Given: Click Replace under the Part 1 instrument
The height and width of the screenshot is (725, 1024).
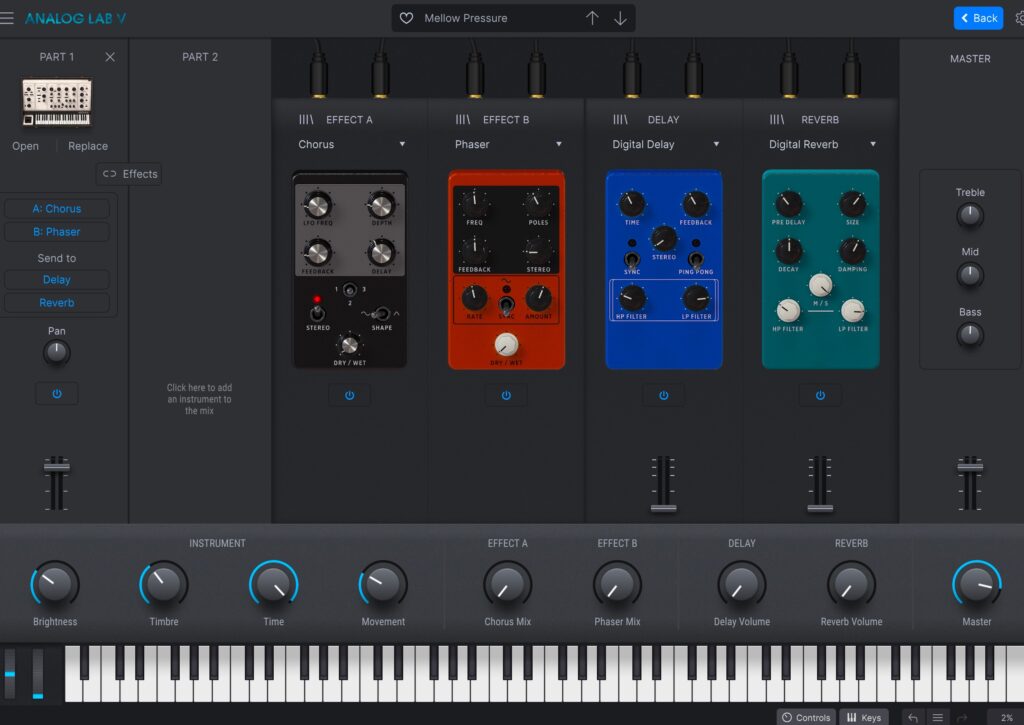Looking at the screenshot, I should (x=88, y=146).
